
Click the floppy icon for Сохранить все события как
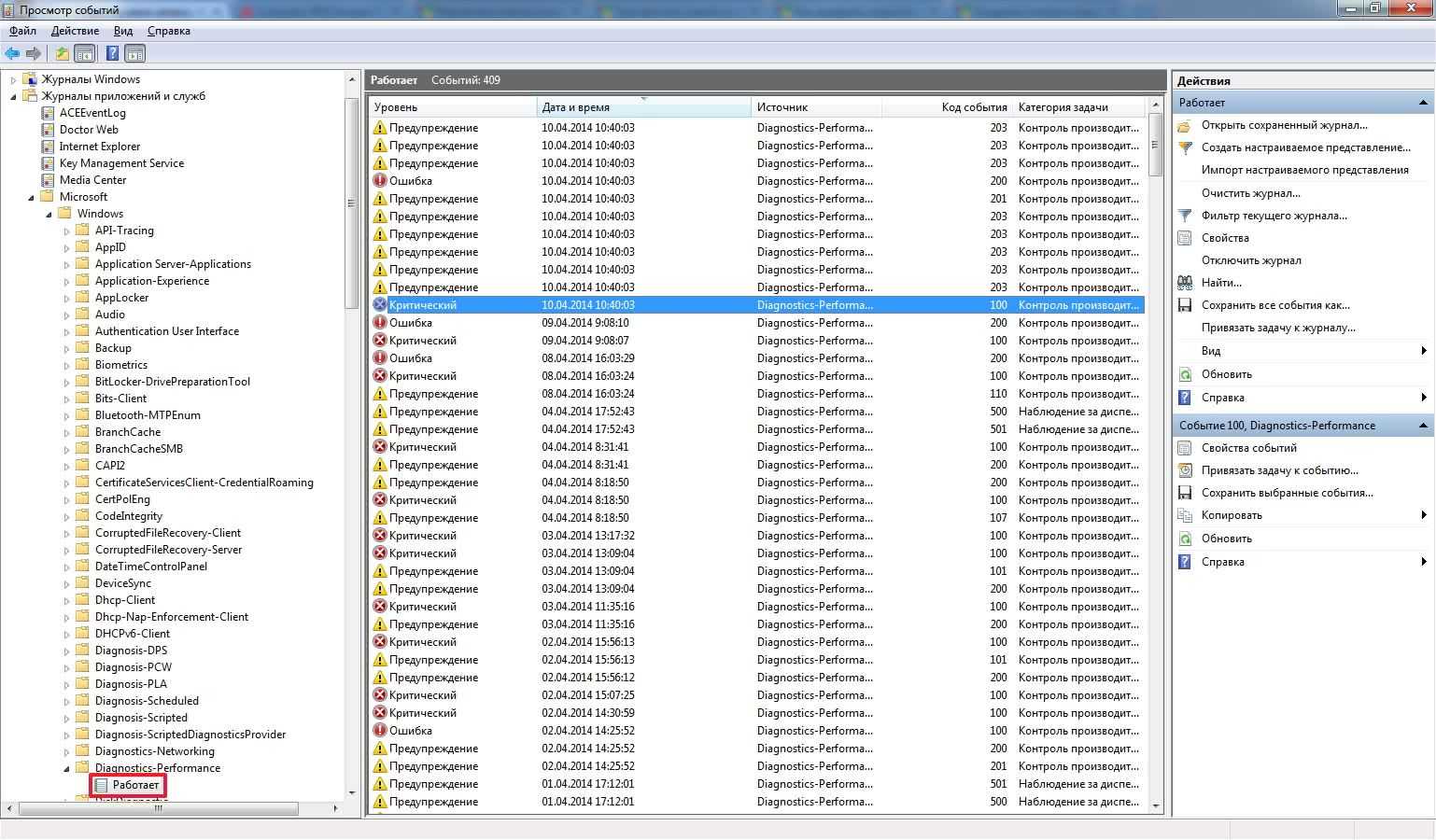point(1185,305)
